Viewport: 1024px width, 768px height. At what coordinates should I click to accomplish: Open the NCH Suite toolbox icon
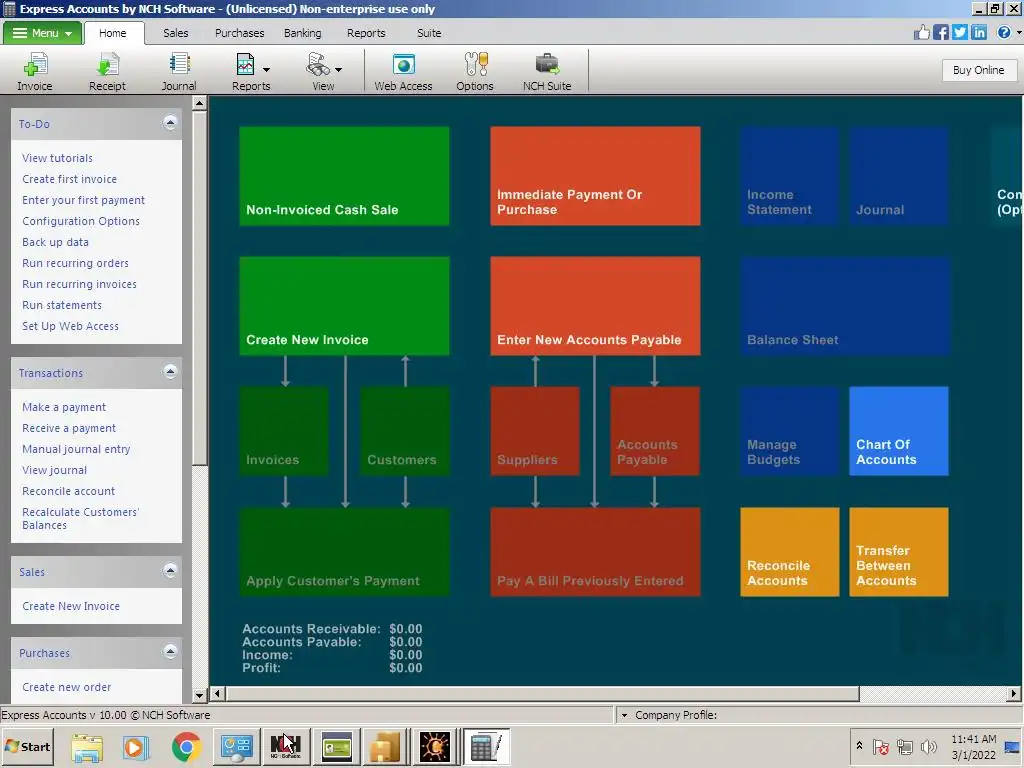547,72
